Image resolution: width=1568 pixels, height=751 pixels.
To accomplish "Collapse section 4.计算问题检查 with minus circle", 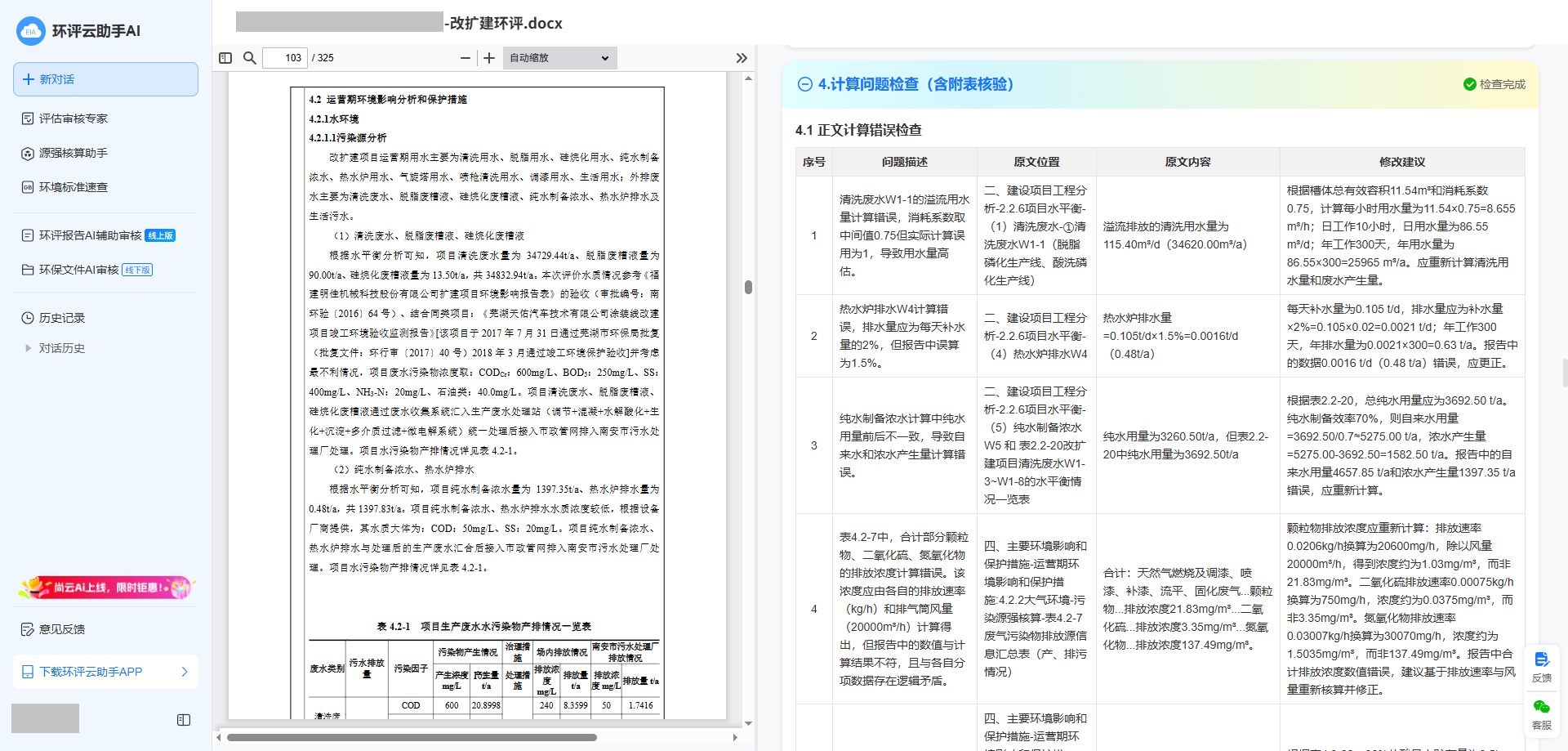I will tap(804, 84).
